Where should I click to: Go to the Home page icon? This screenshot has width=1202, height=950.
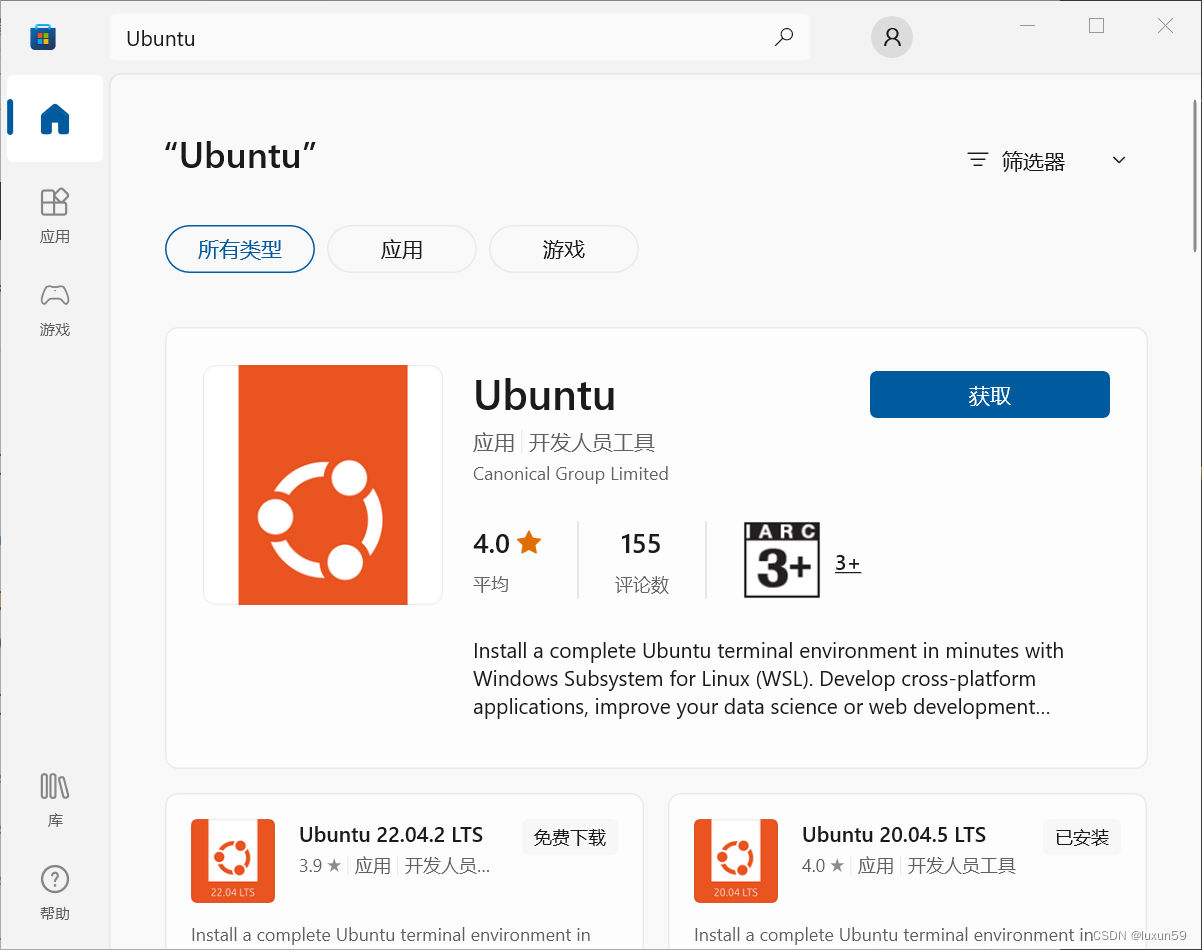(x=55, y=119)
